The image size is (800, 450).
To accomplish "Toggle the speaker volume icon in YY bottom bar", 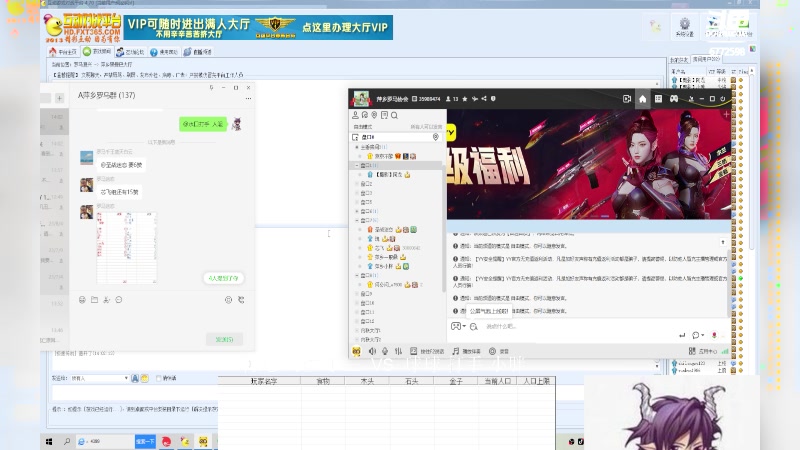I will tap(372, 351).
